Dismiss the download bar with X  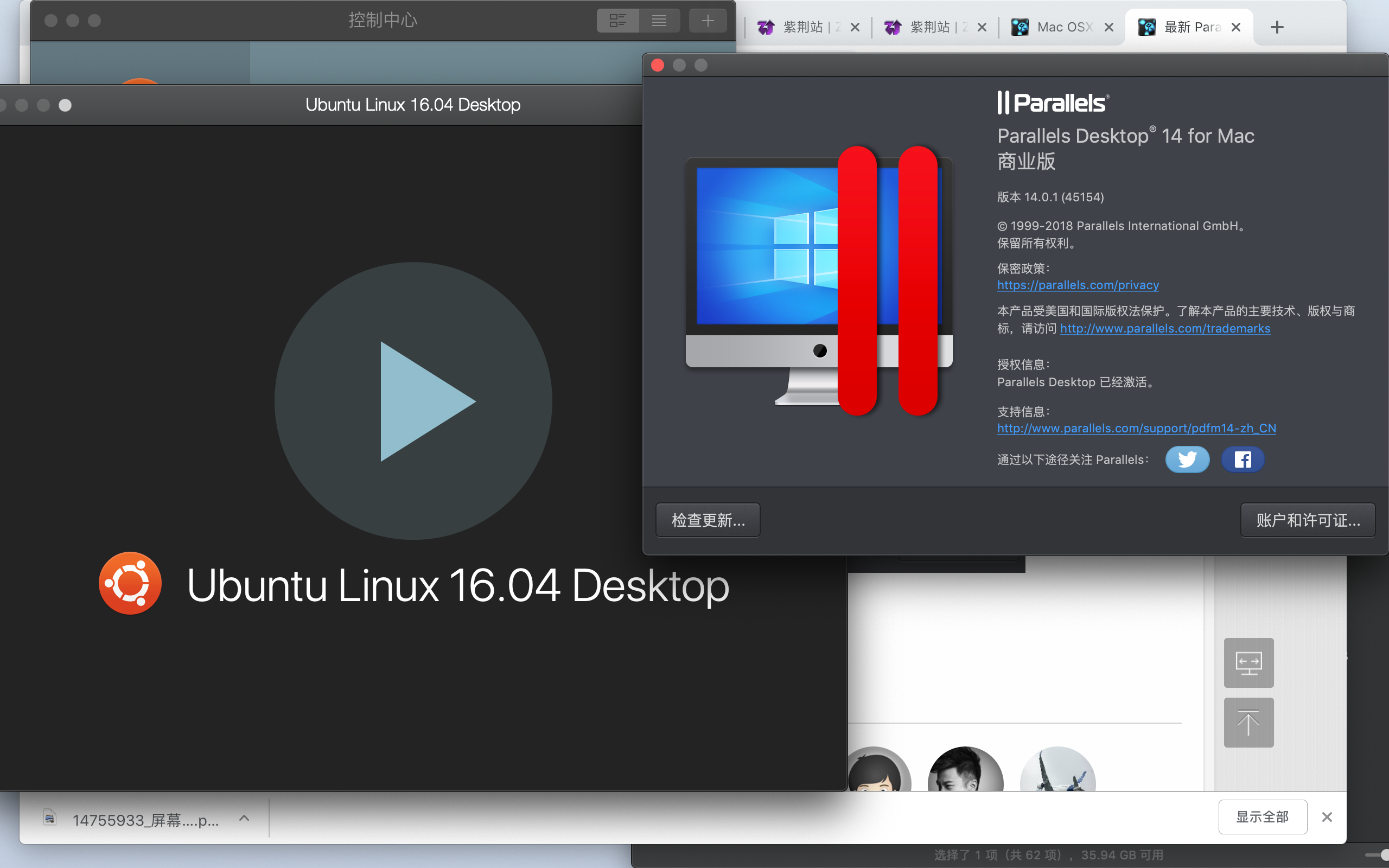pyautogui.click(x=1327, y=817)
